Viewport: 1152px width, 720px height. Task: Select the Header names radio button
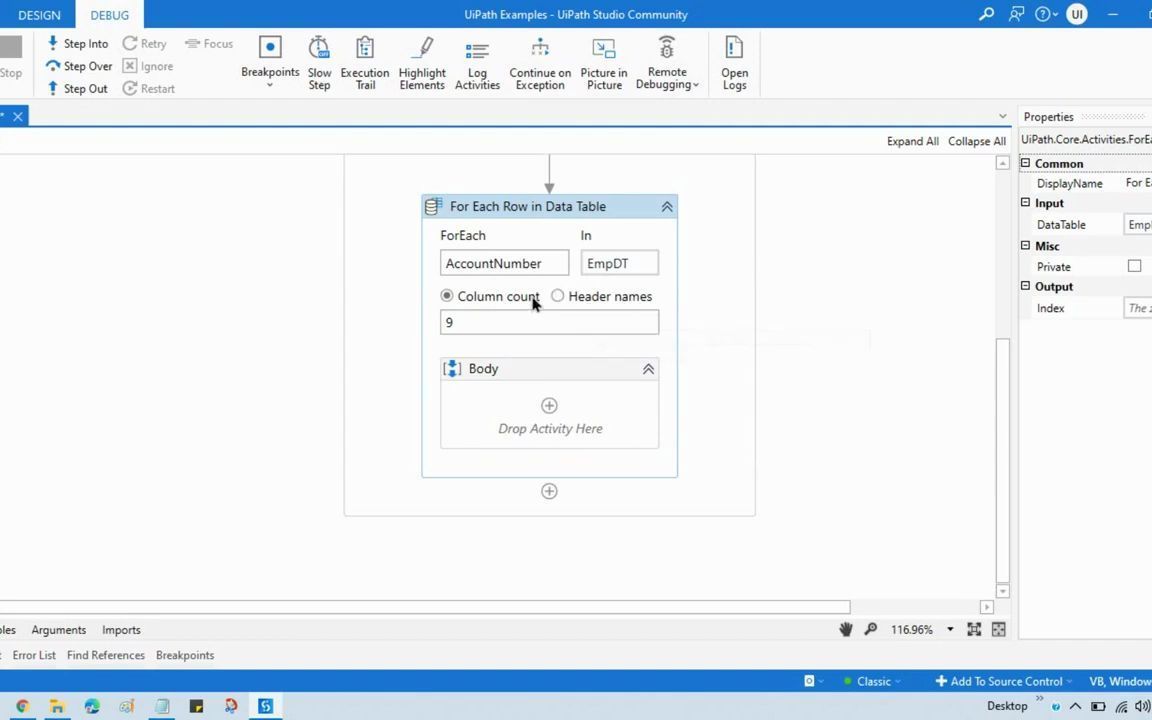pyautogui.click(x=558, y=295)
